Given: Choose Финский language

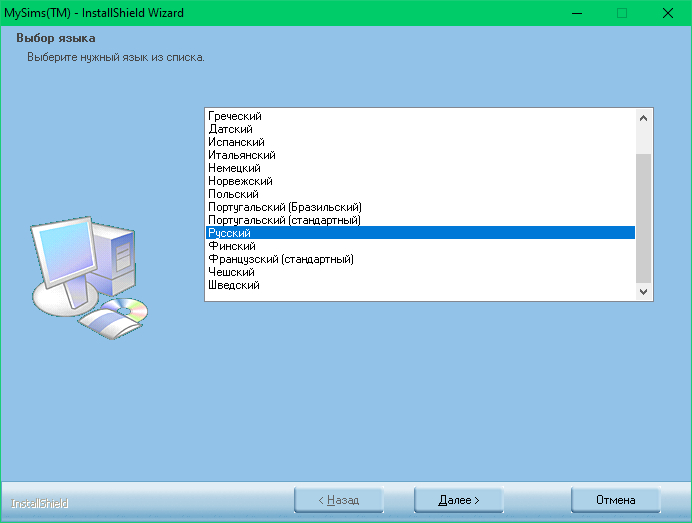Looking at the screenshot, I should click(x=421, y=246).
